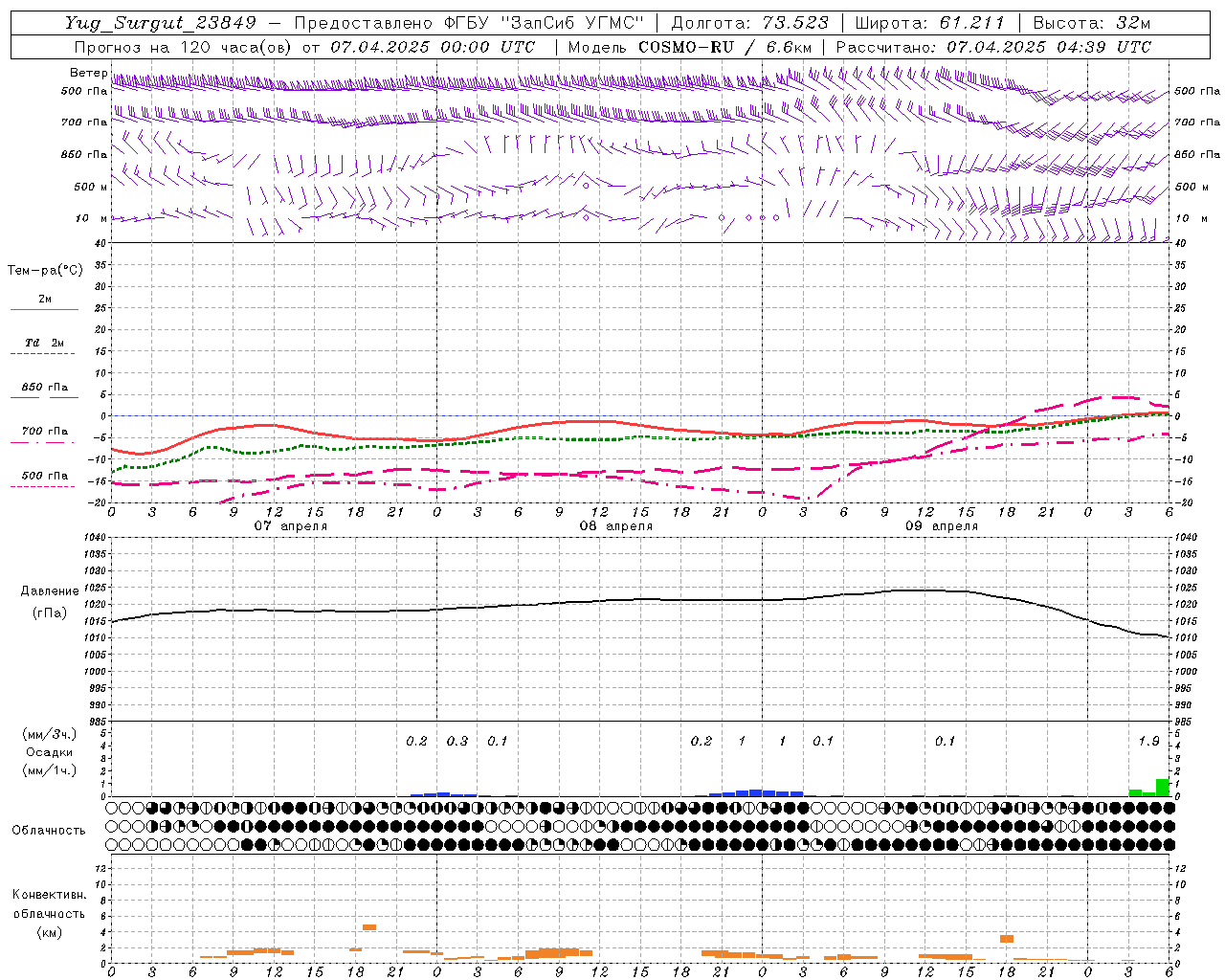This screenshot has height=980, width=1225.
Task: Click the 500 гПа temperature legend entry
Action: pyautogui.click(x=45, y=476)
